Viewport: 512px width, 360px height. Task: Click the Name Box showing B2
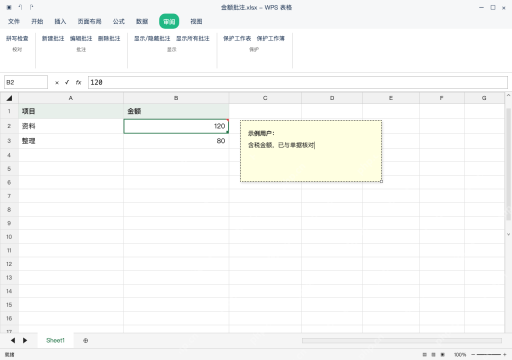pos(26,82)
